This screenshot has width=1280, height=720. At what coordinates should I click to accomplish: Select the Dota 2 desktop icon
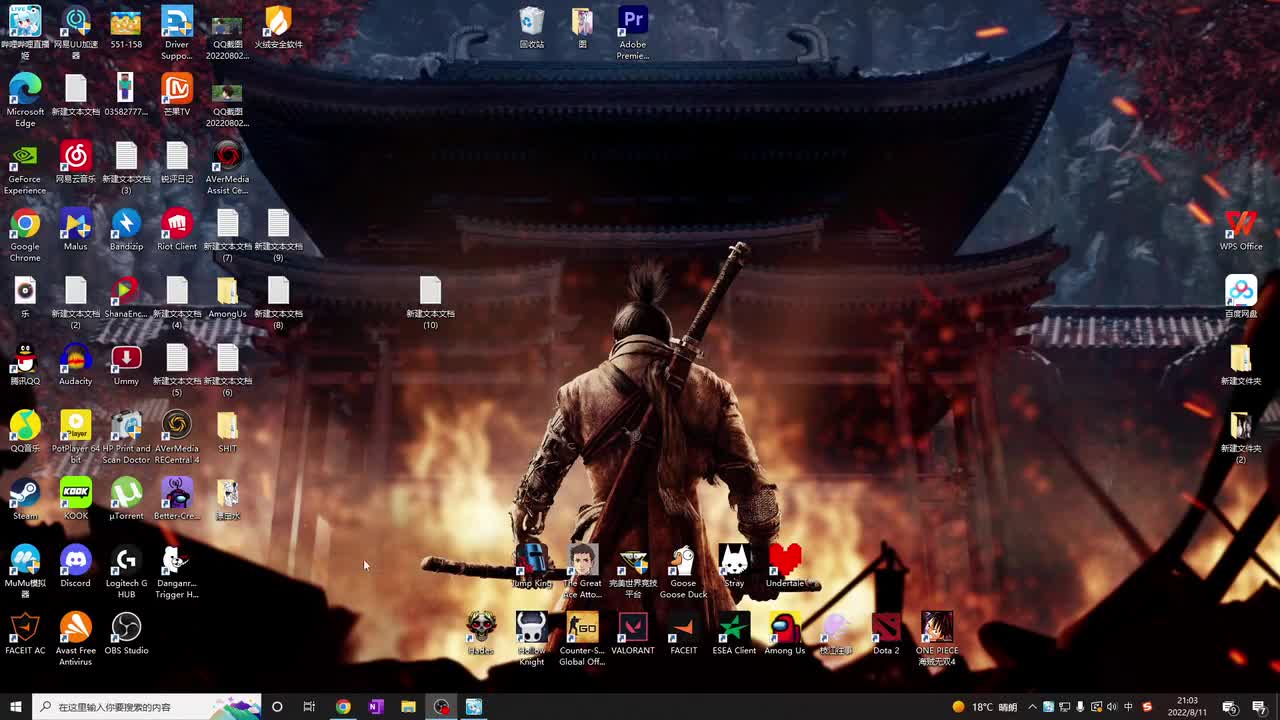[886, 633]
